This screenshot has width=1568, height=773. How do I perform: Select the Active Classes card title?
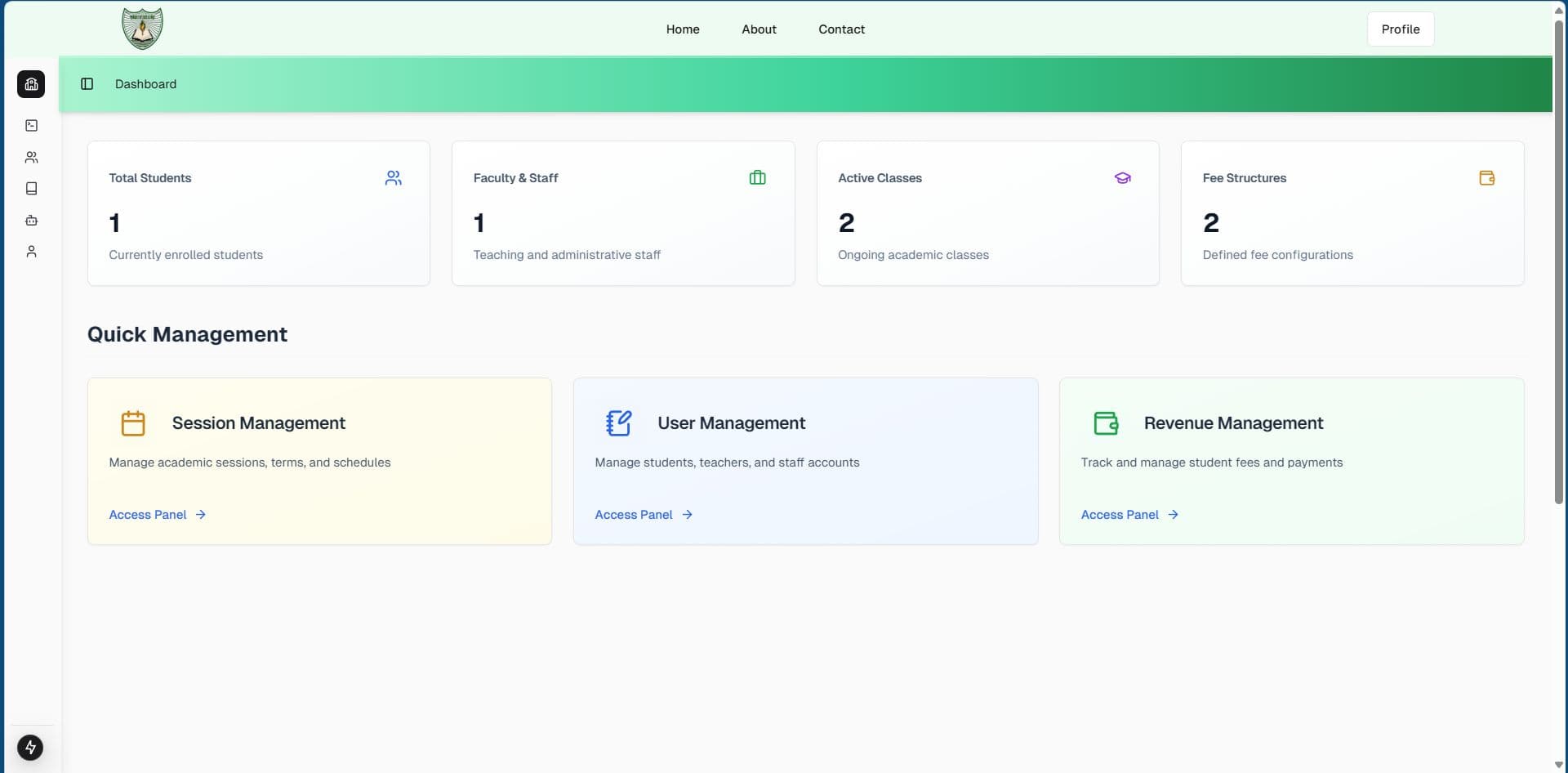tap(880, 178)
